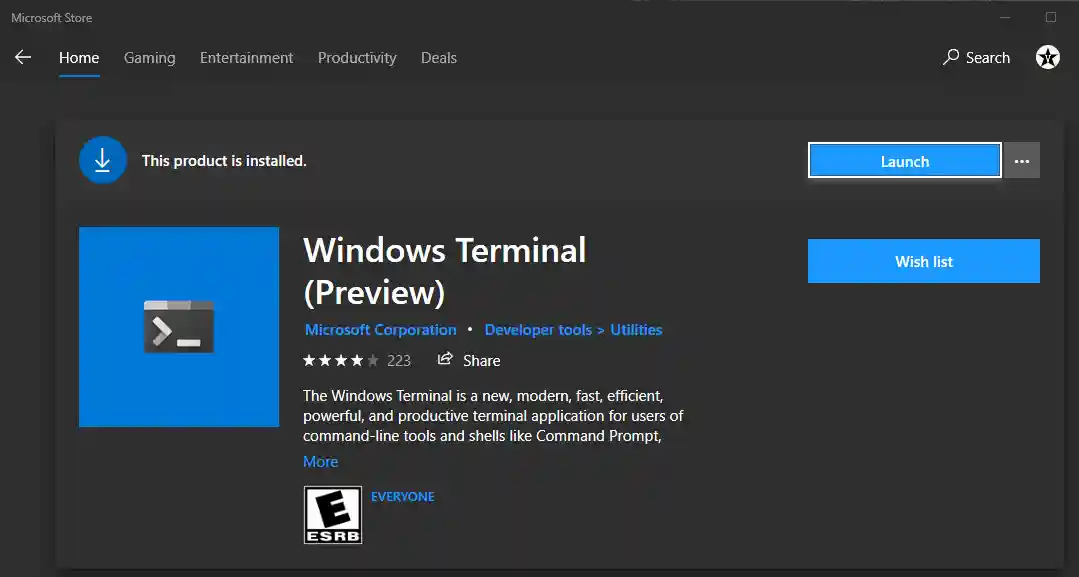This screenshot has width=1079, height=577.
Task: Expand the description with the More link
Action: pyautogui.click(x=320, y=461)
